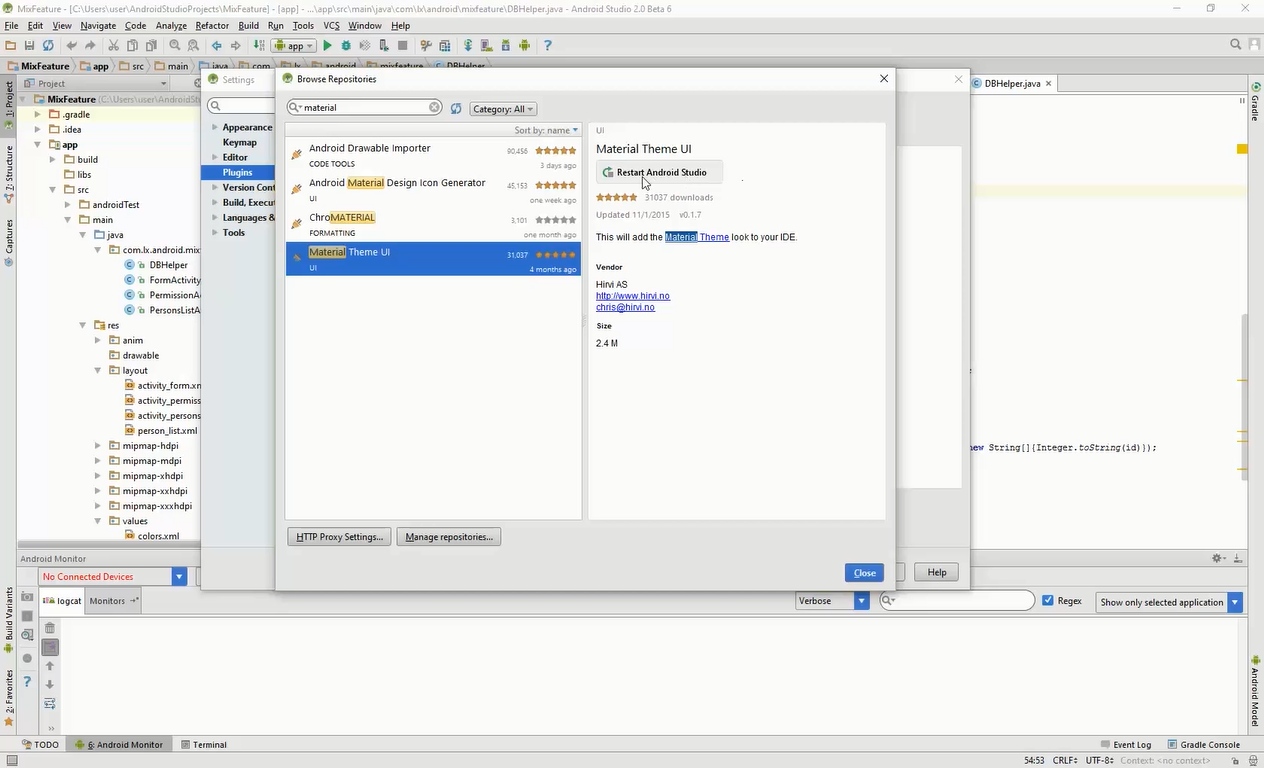This screenshot has width=1264, height=768.
Task: Click the Help question mark in toolbar
Action: click(547, 45)
